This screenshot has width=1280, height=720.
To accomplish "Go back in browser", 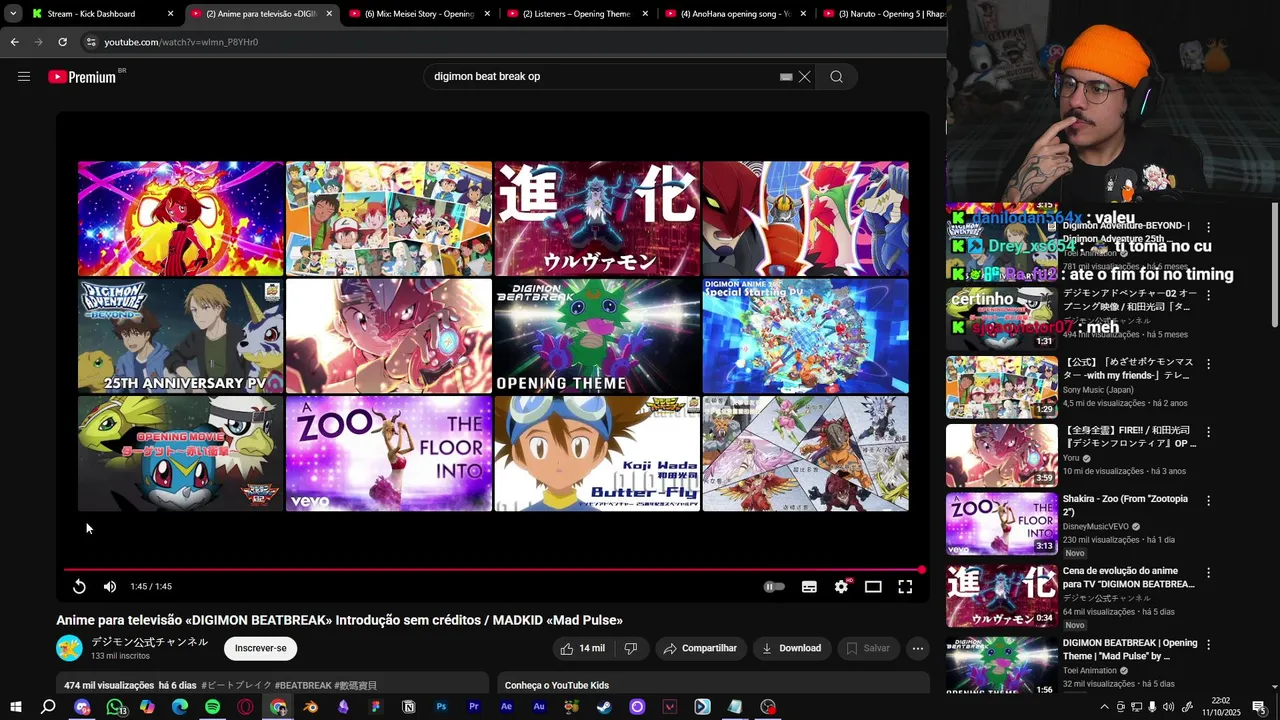I will click(14, 42).
